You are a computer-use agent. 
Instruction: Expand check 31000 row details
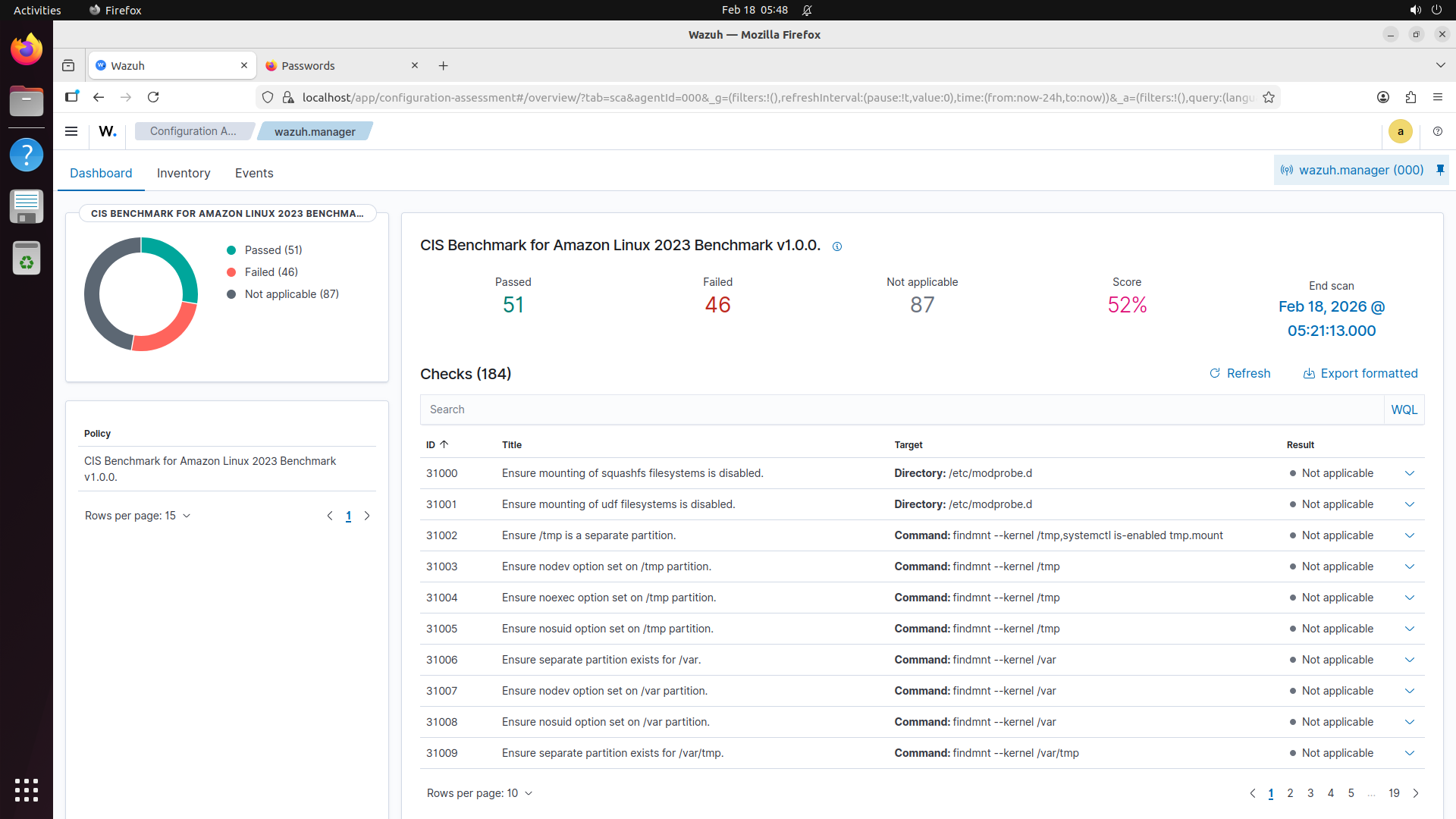(1409, 473)
